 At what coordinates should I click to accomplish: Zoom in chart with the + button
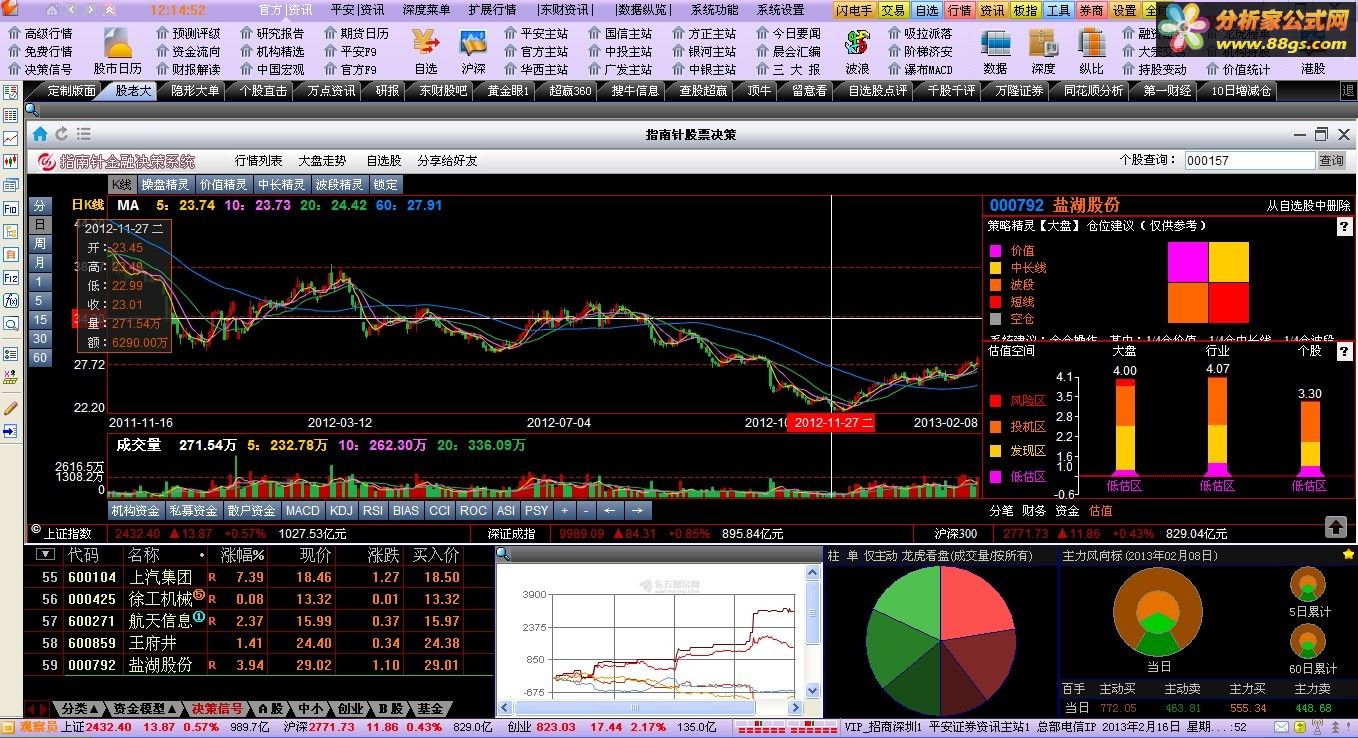click(565, 510)
